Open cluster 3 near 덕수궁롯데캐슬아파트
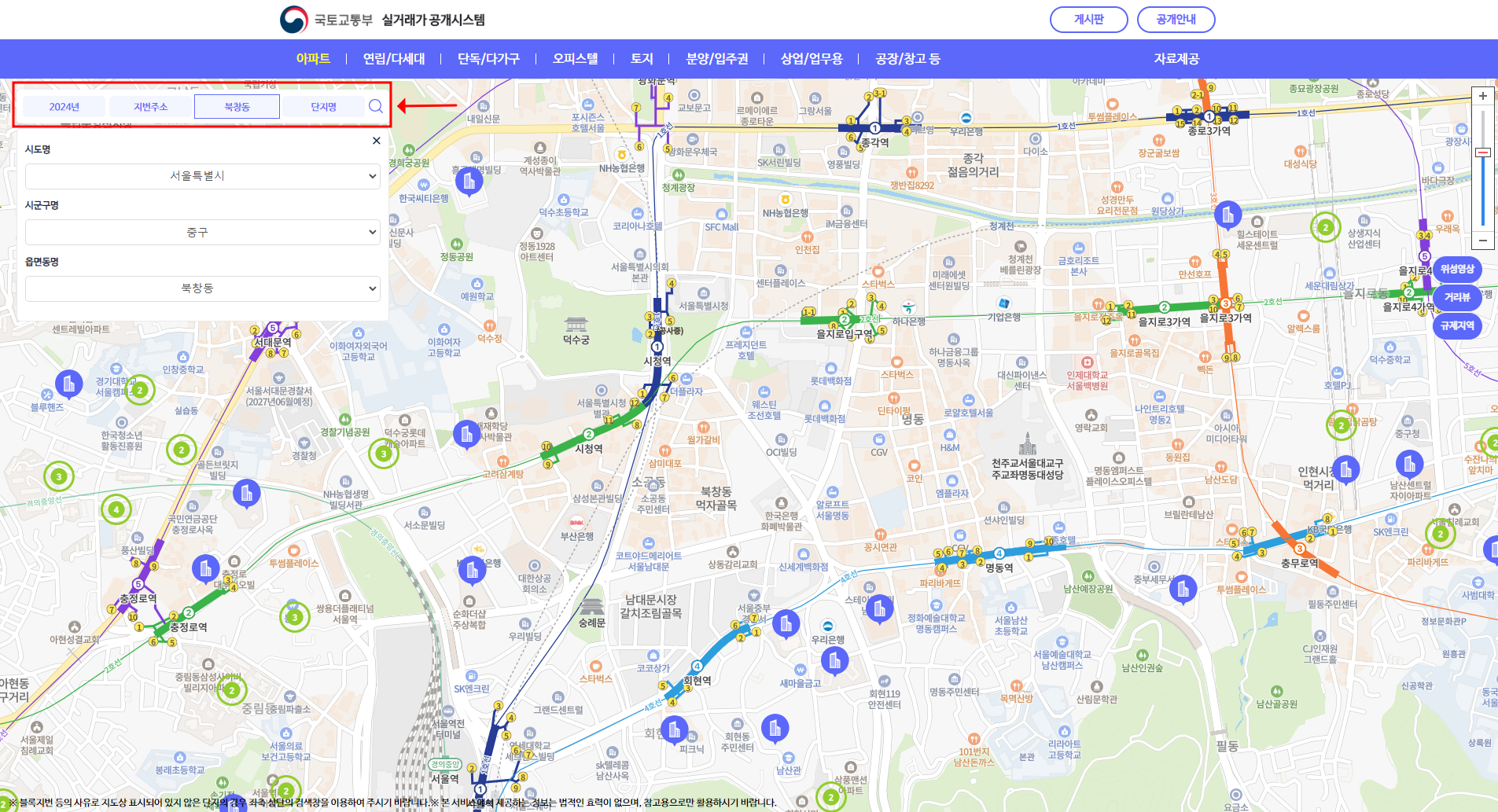The width and height of the screenshot is (1498, 812). click(x=384, y=454)
